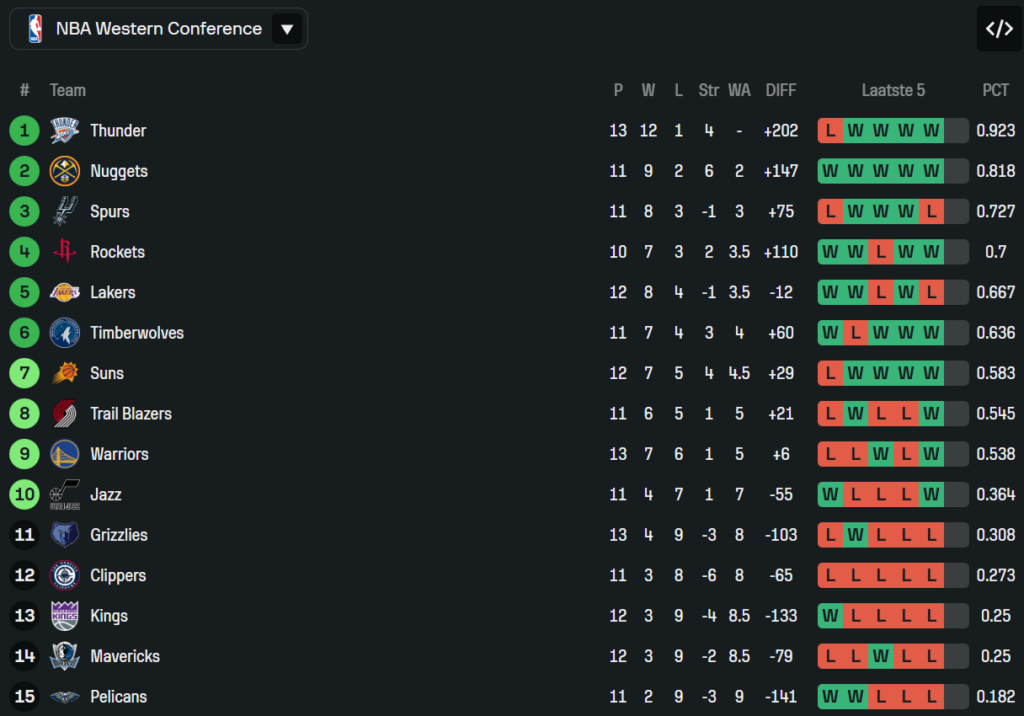Click the Warriors team logo
This screenshot has width=1024, height=716.
pyautogui.click(x=65, y=454)
